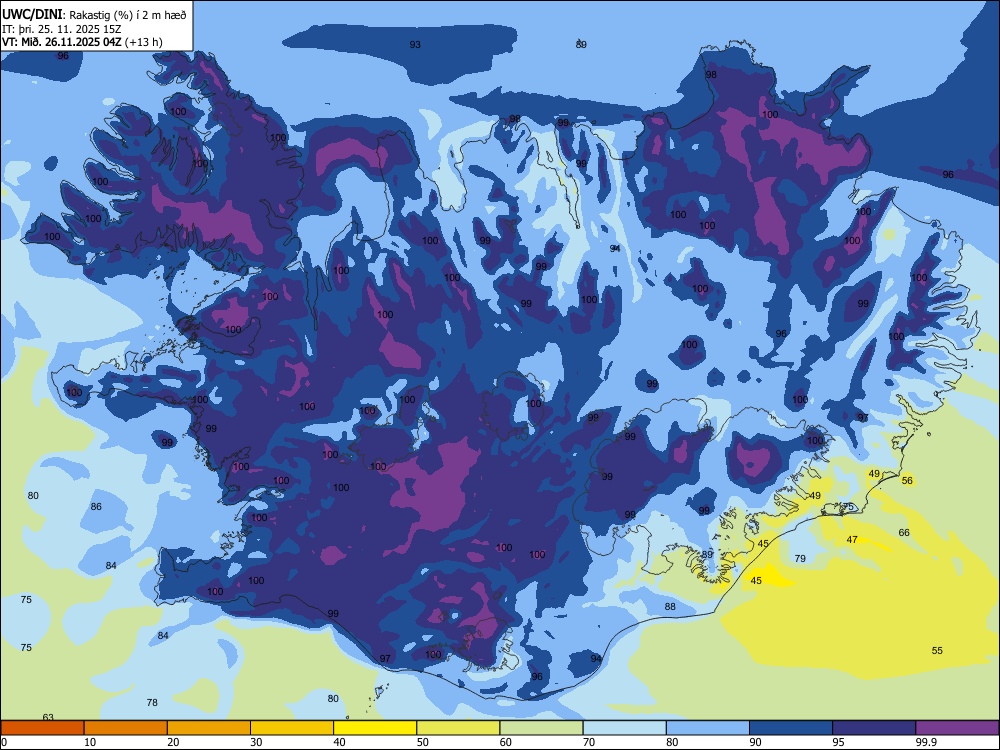Click the 10–20 orange legend swatch
The image size is (1000, 750).
(x=126, y=728)
